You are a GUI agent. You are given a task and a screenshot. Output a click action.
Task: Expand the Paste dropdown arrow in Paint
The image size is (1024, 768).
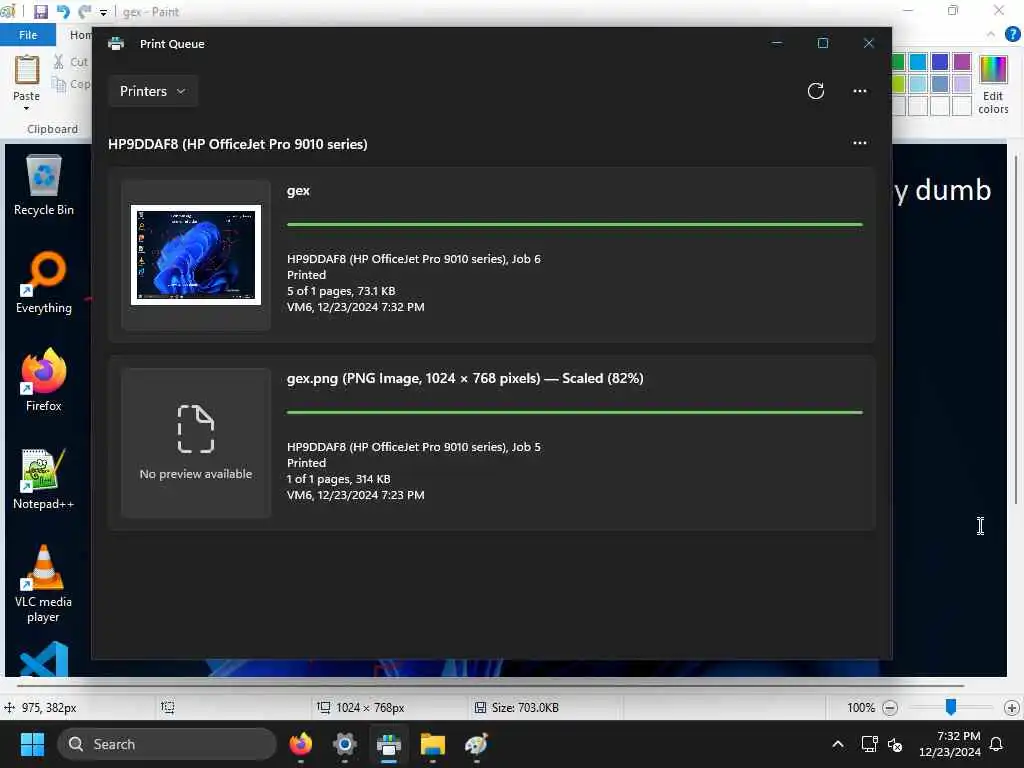26,108
